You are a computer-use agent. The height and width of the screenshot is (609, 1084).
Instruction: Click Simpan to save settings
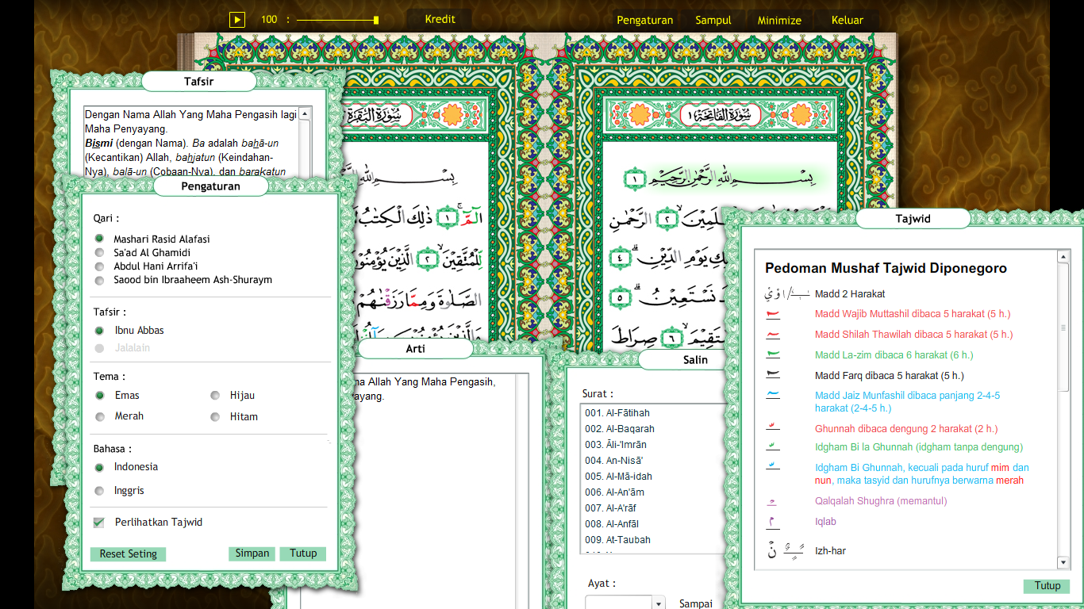coord(251,553)
